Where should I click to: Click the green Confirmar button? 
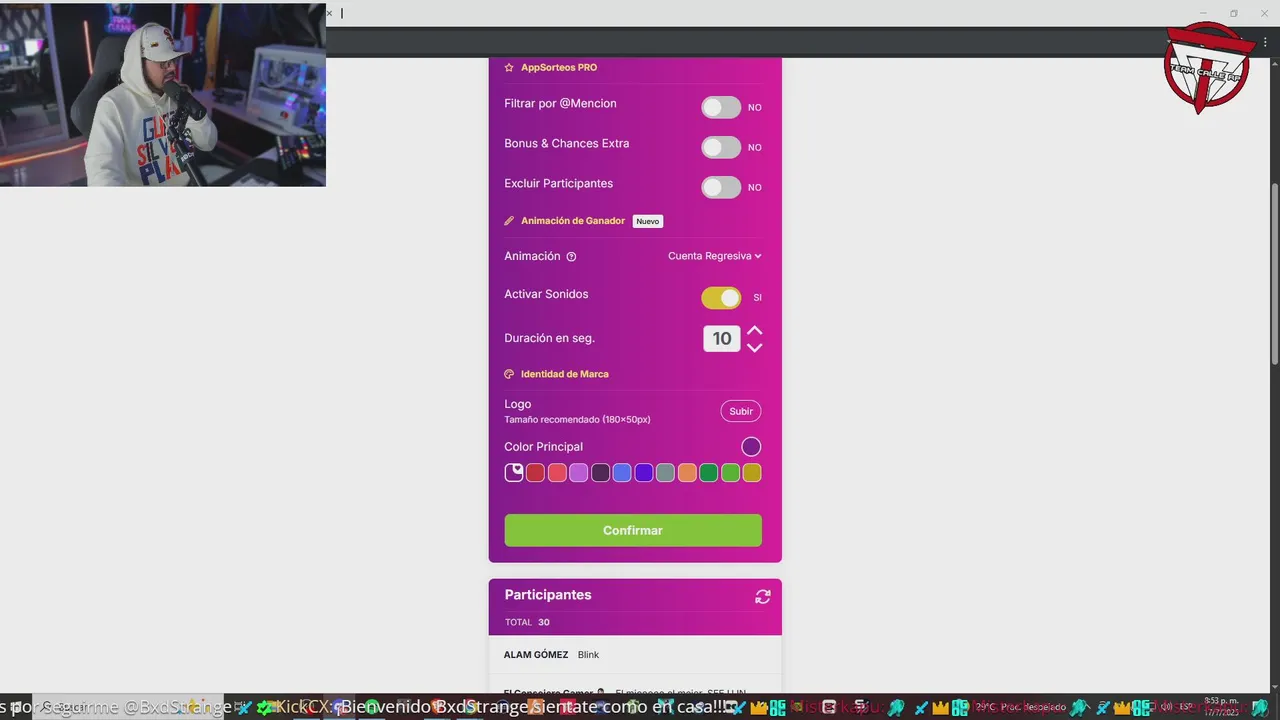[x=633, y=530]
